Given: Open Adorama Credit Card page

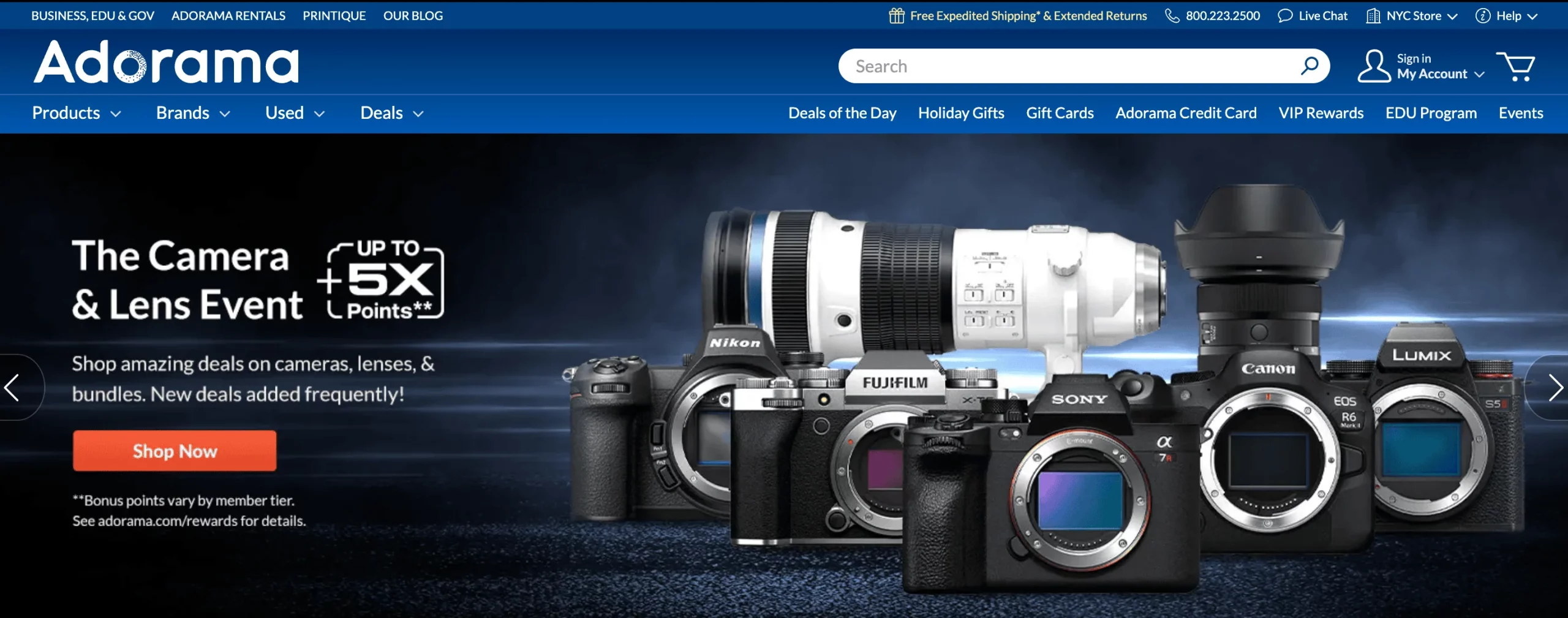Looking at the screenshot, I should click(x=1186, y=113).
